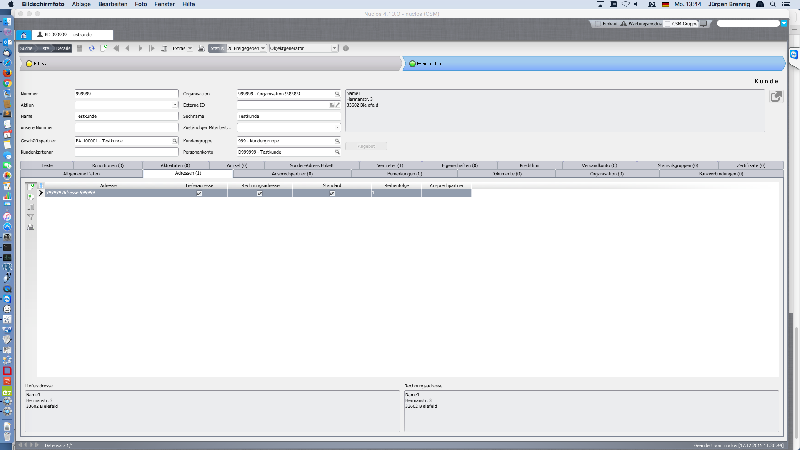Click the save disk toolbar icon
The width and height of the screenshot is (800, 450).
point(80,48)
